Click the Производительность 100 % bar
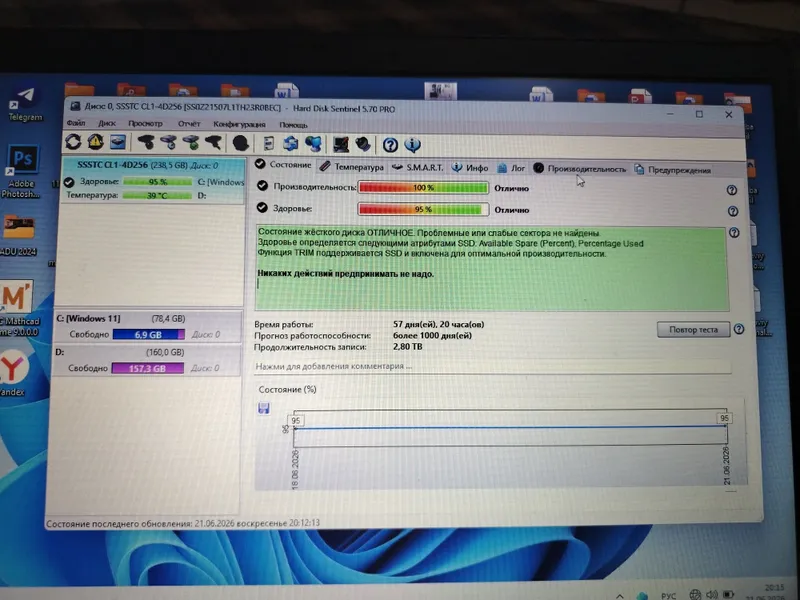800x600 pixels. tap(423, 188)
